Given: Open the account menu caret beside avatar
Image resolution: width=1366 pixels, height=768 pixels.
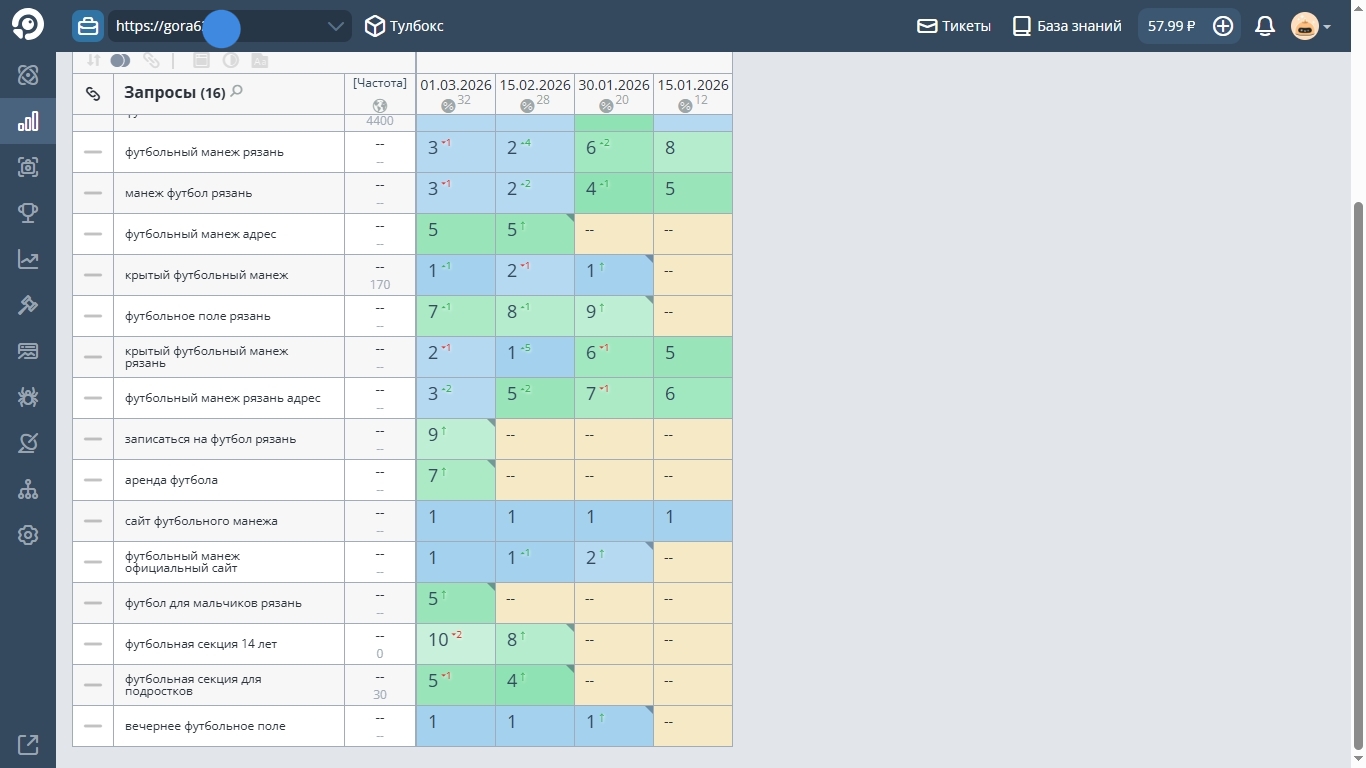Looking at the screenshot, I should pyautogui.click(x=1327, y=27).
